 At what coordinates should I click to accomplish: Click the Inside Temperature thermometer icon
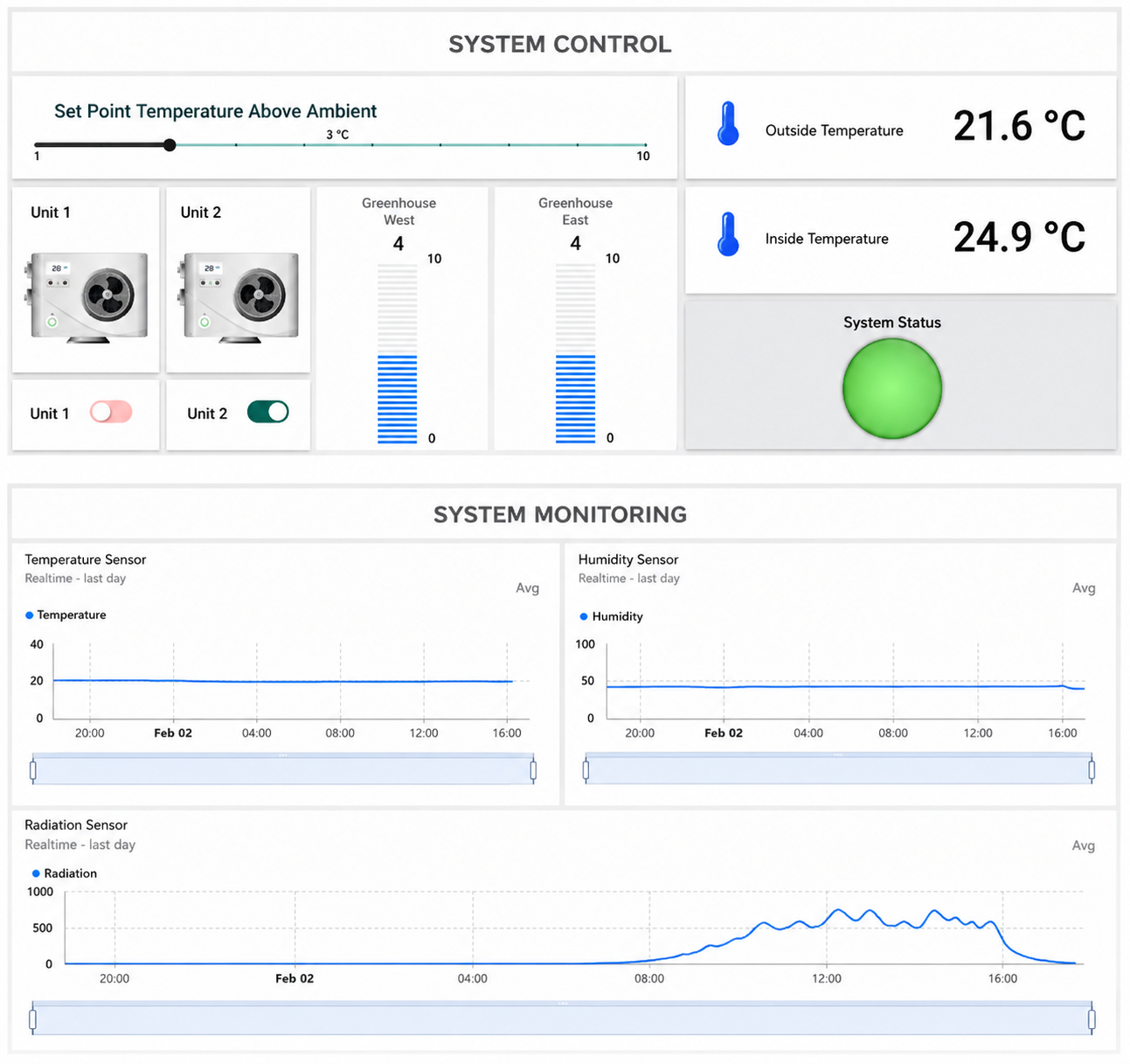click(x=728, y=234)
